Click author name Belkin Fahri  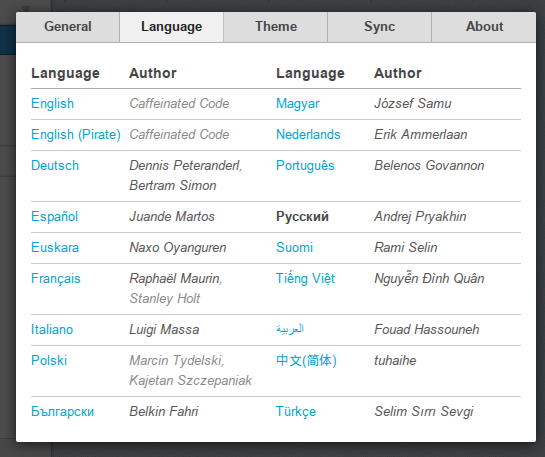tap(164, 411)
